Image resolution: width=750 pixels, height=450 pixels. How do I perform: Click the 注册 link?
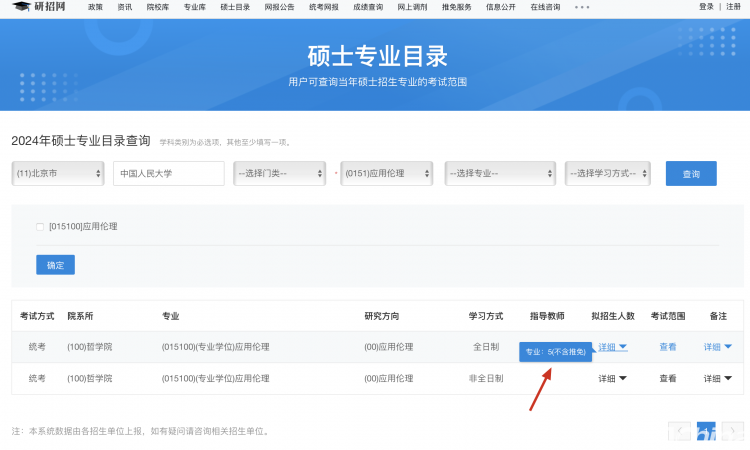pos(733,7)
